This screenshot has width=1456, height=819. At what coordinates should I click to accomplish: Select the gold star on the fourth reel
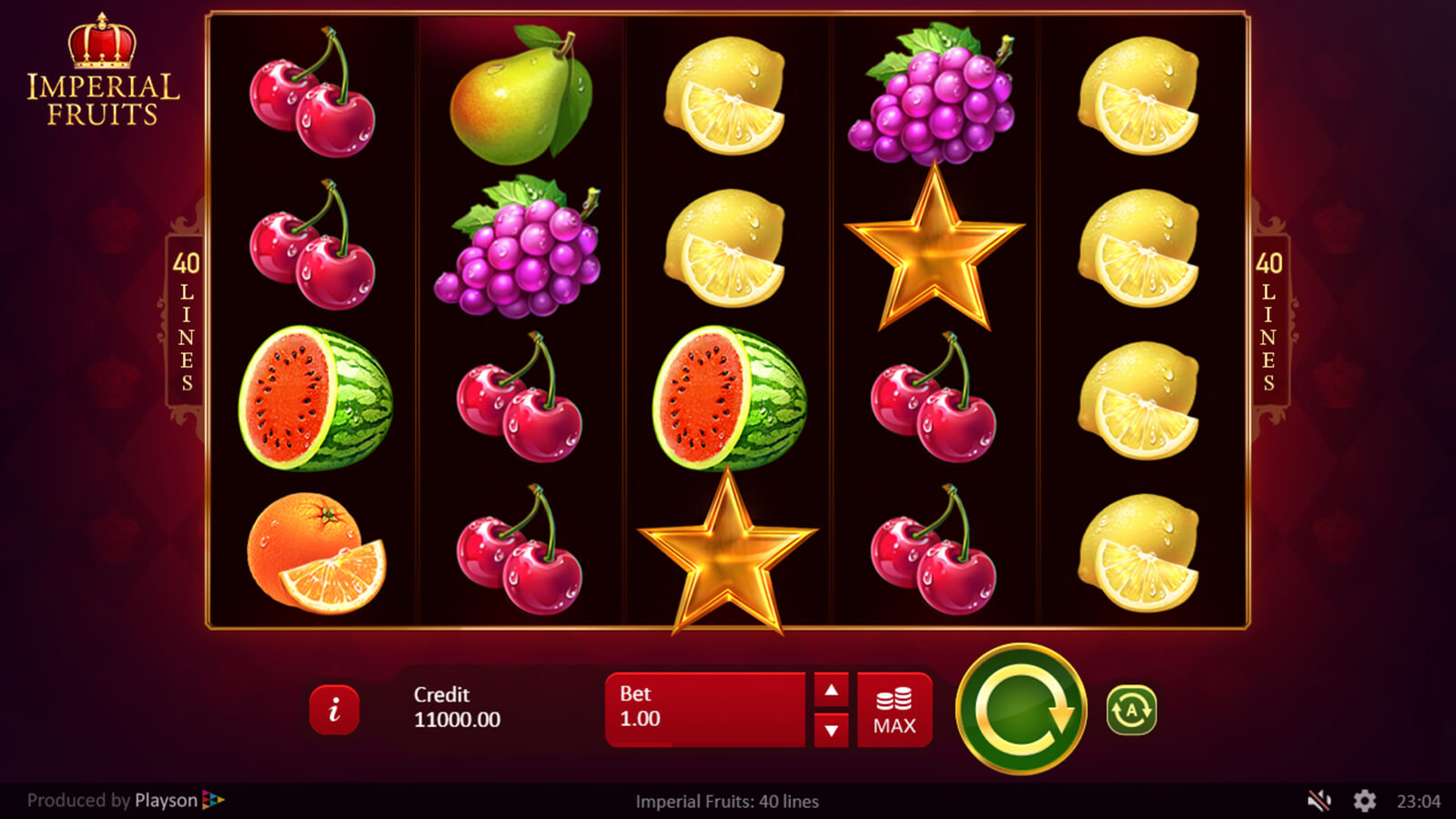[935, 248]
